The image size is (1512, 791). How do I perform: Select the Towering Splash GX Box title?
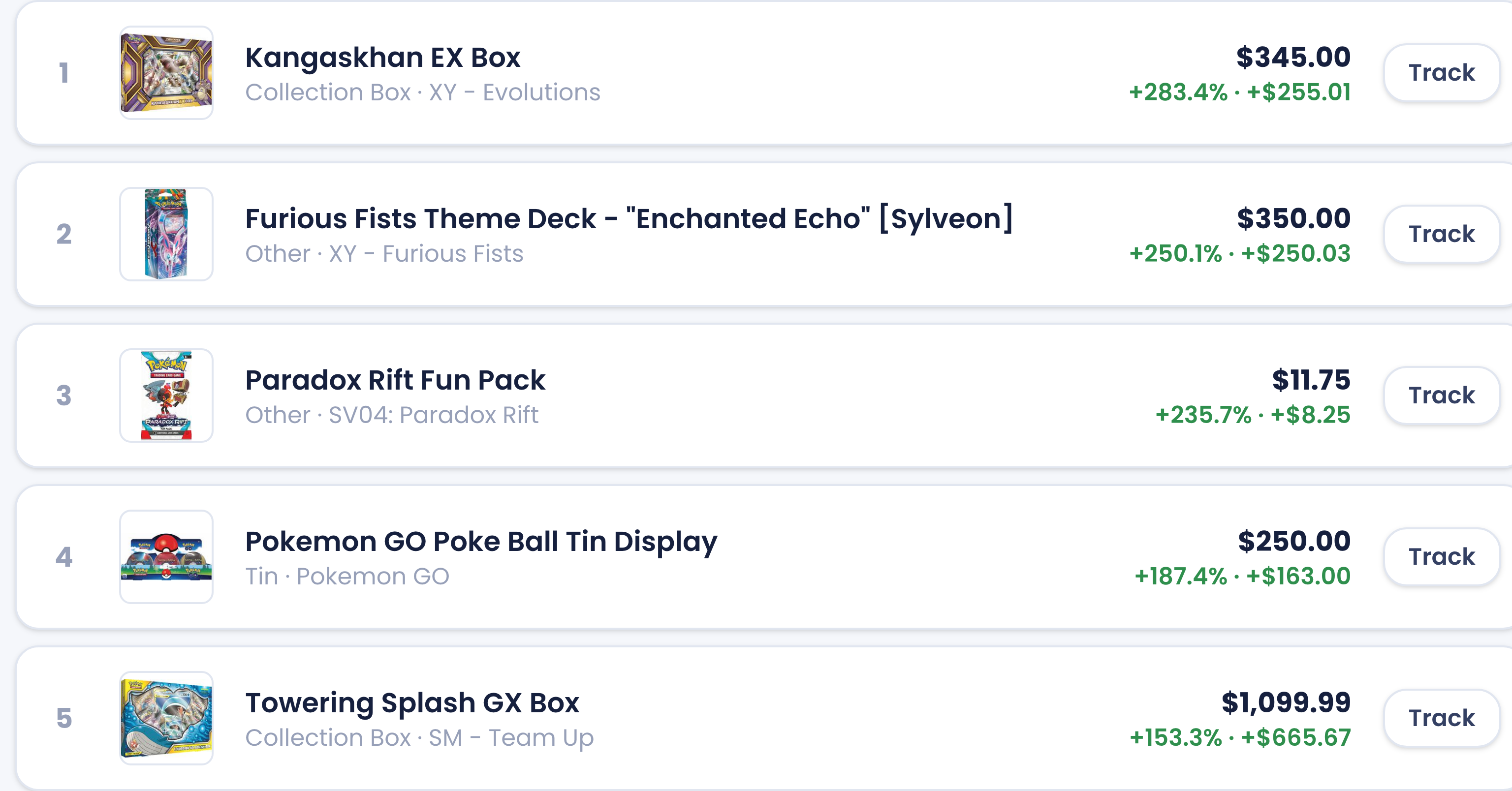pos(412,703)
